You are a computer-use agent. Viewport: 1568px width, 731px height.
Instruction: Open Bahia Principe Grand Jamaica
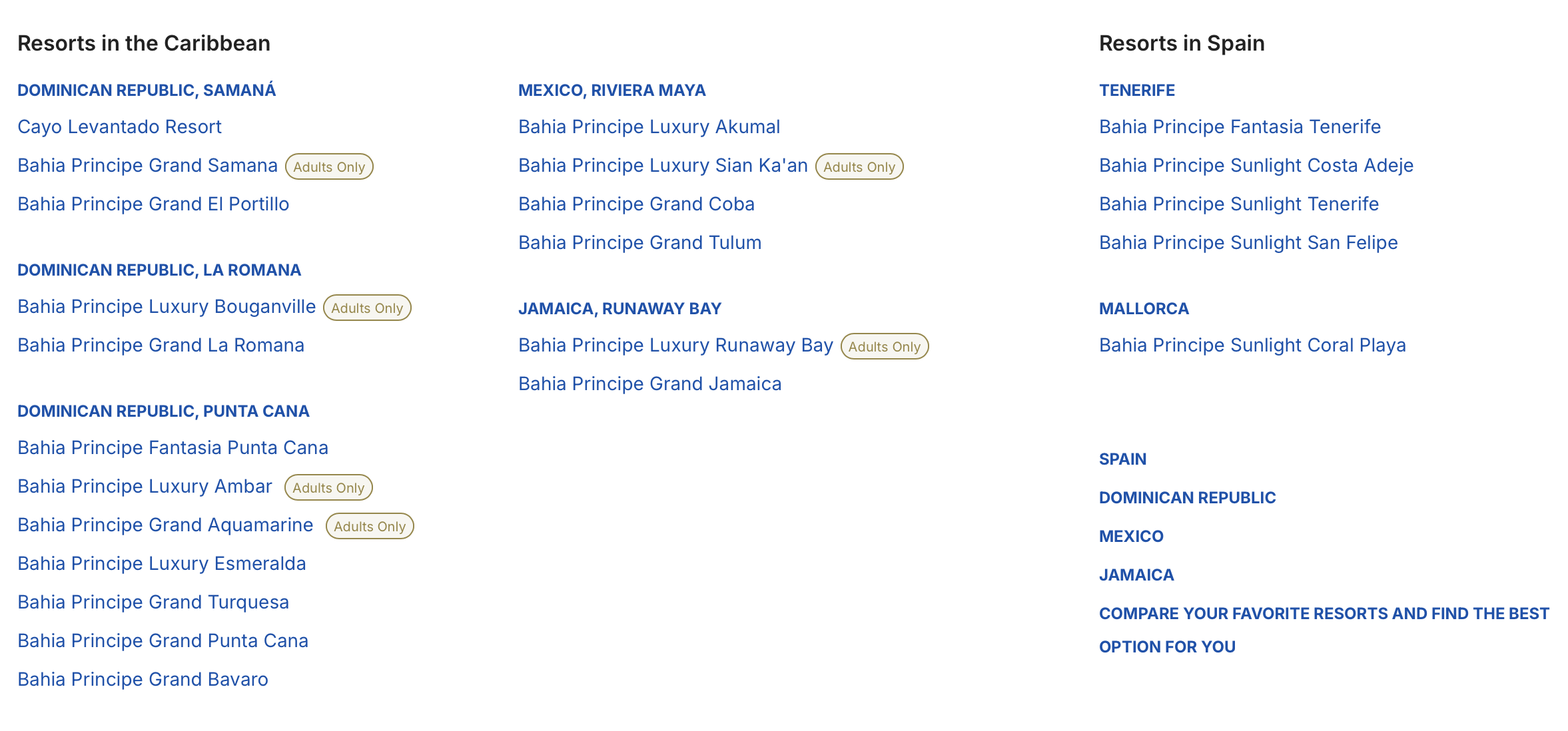click(x=649, y=383)
